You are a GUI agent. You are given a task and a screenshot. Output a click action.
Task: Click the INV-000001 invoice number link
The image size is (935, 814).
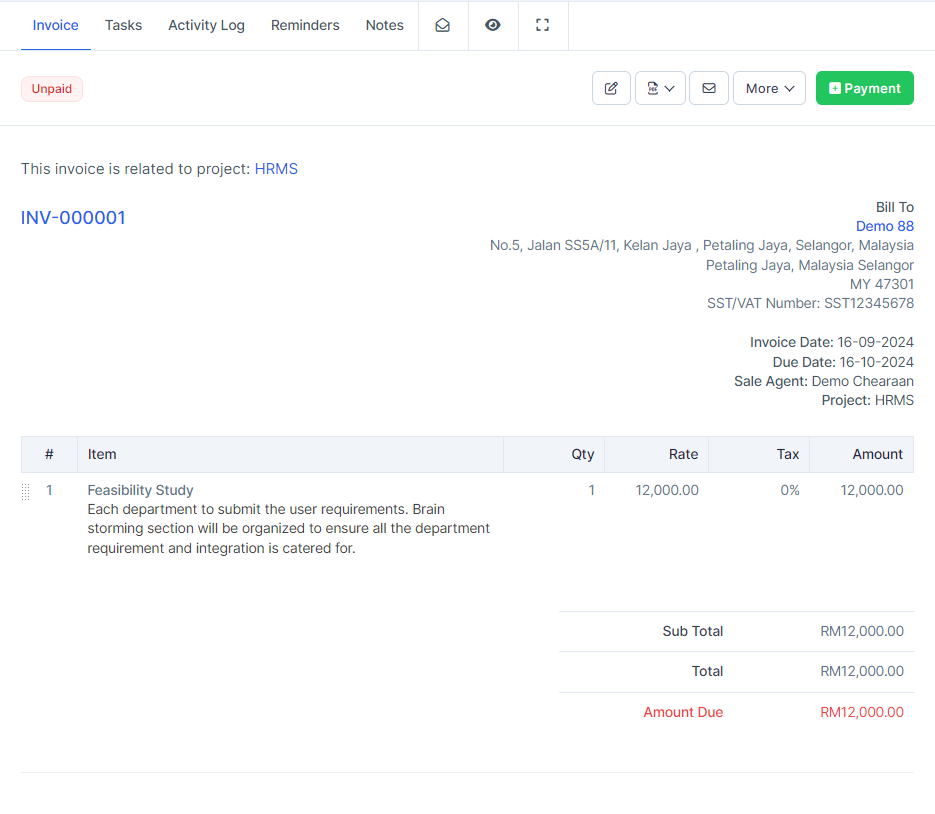pyautogui.click(x=73, y=218)
